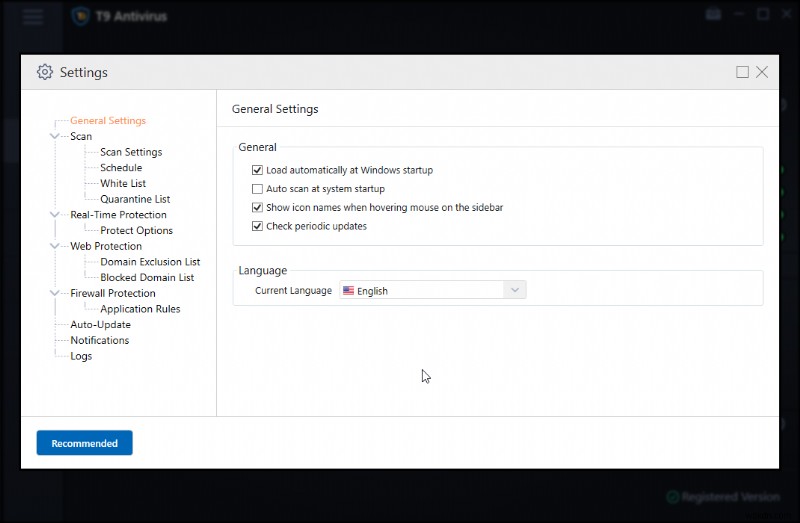
Task: Enable Auto scan at system startup
Action: (x=257, y=189)
